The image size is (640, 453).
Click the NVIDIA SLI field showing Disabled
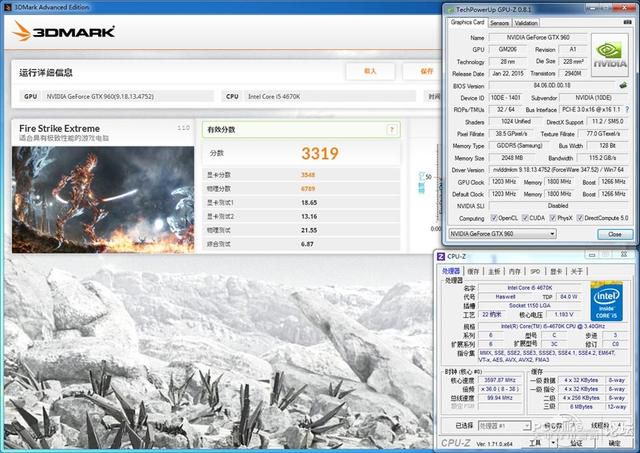(x=558, y=206)
